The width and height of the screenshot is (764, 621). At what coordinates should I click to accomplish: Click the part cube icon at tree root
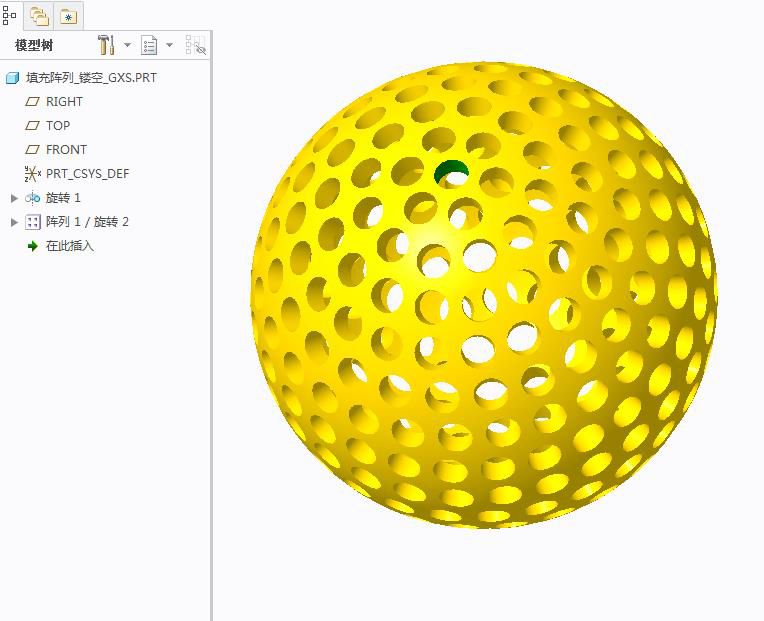coord(12,77)
